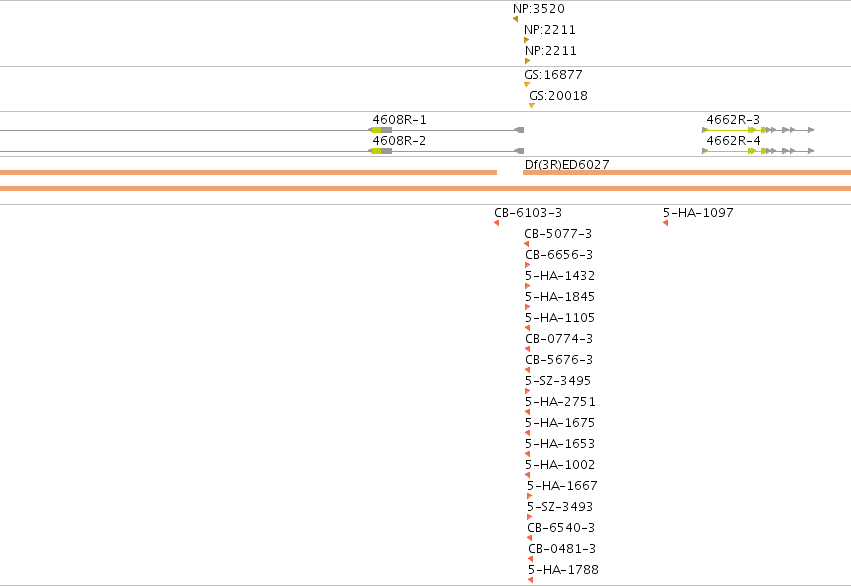This screenshot has height=586, width=851.
Task: Open the 4608R-1 transcript label
Action: [399, 119]
